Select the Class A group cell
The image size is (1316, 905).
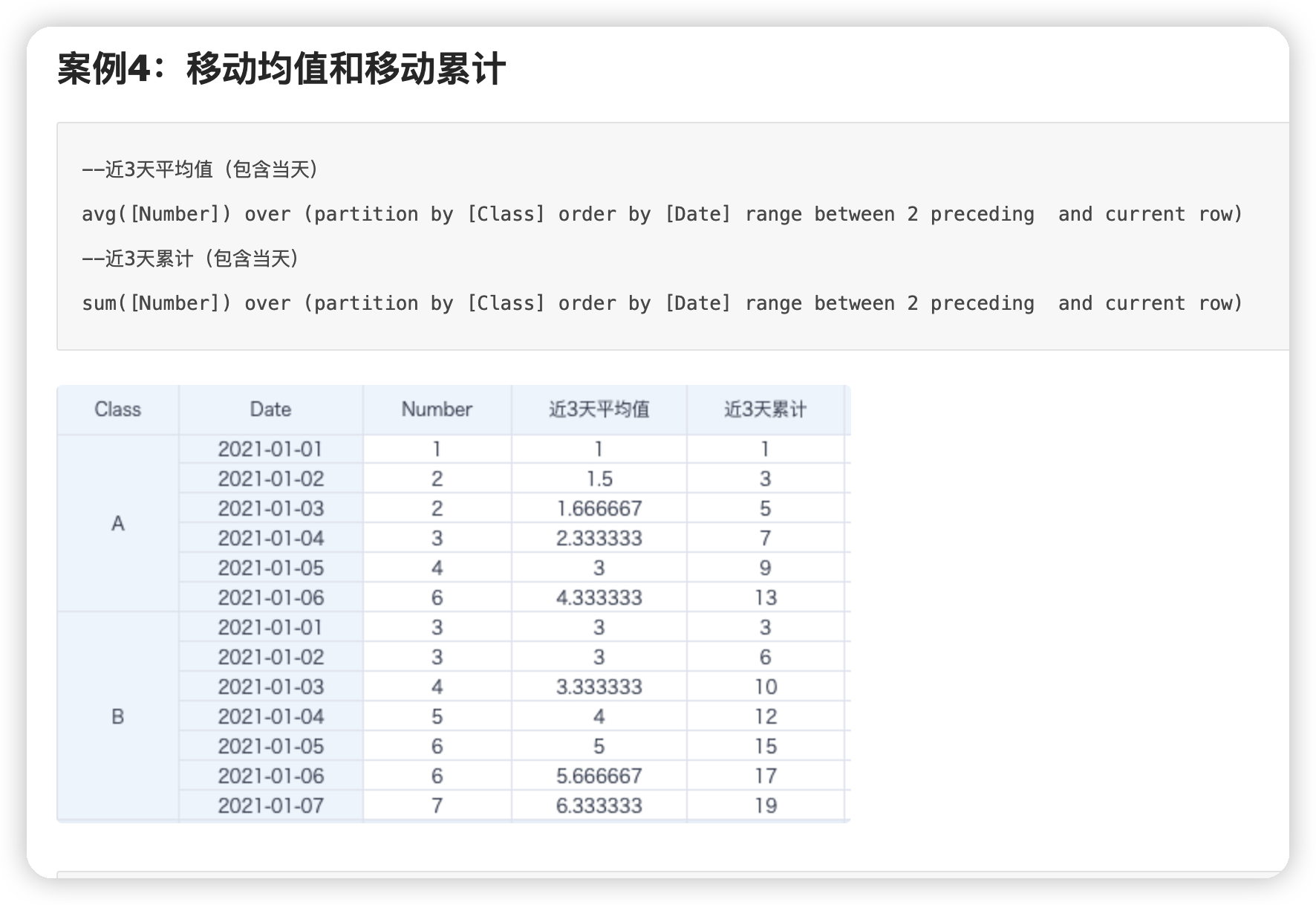click(x=117, y=522)
